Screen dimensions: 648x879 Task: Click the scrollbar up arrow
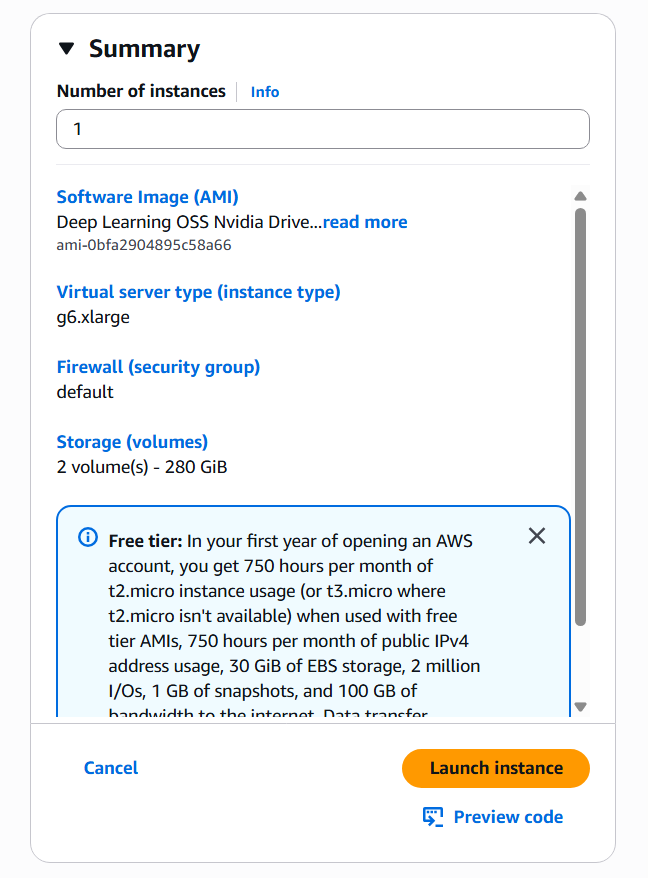point(580,196)
